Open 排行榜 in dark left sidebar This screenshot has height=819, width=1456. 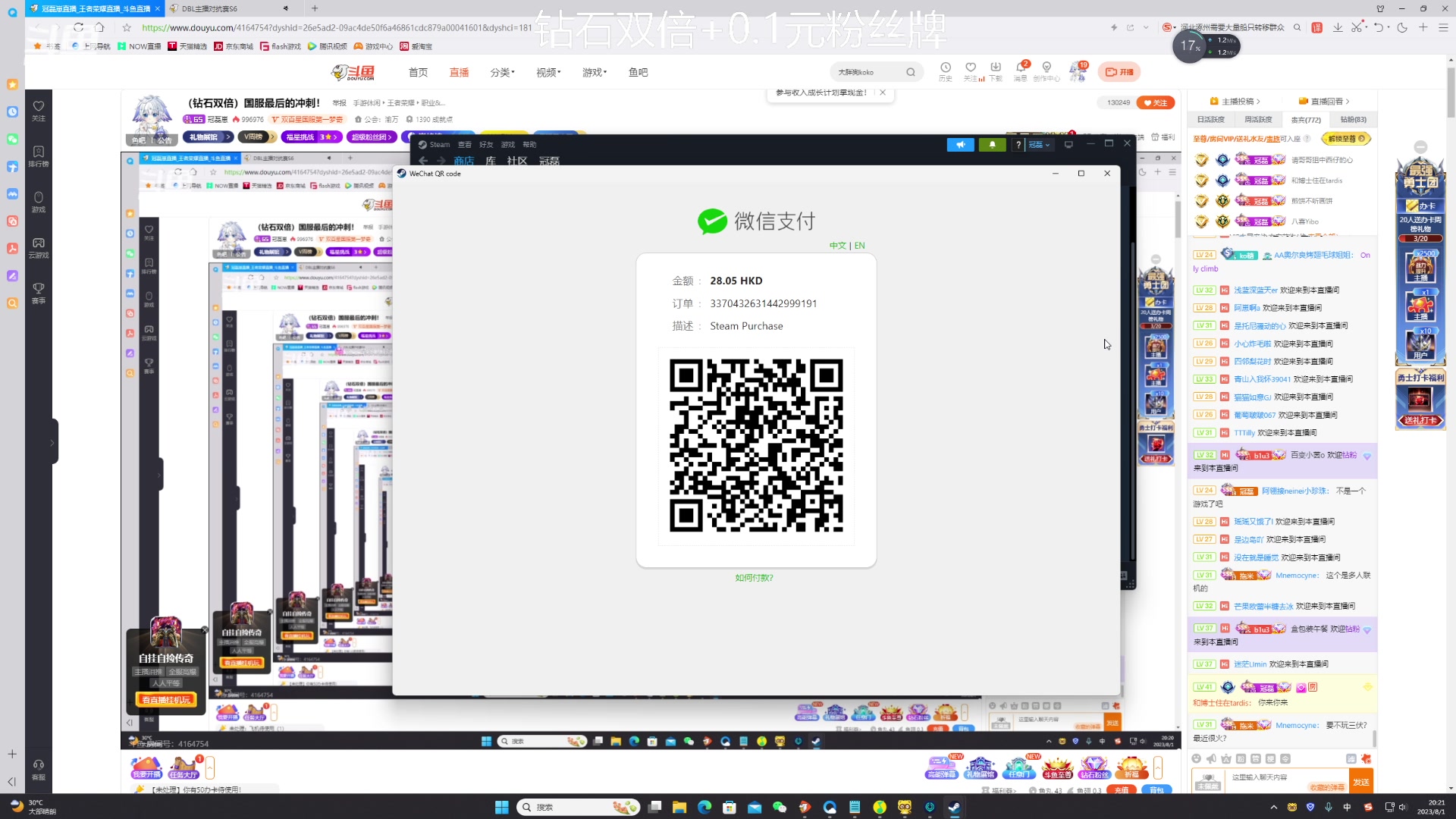[39, 156]
